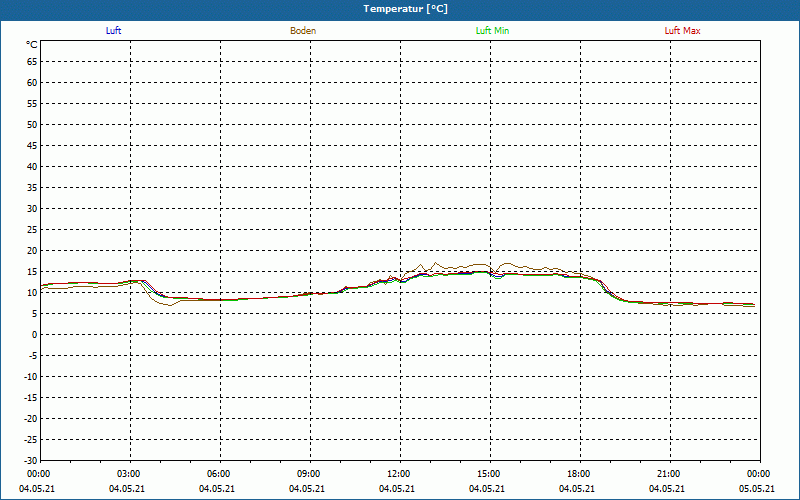Click the 45 value on y-axis
Screen dimensions: 800x500
[32, 146]
